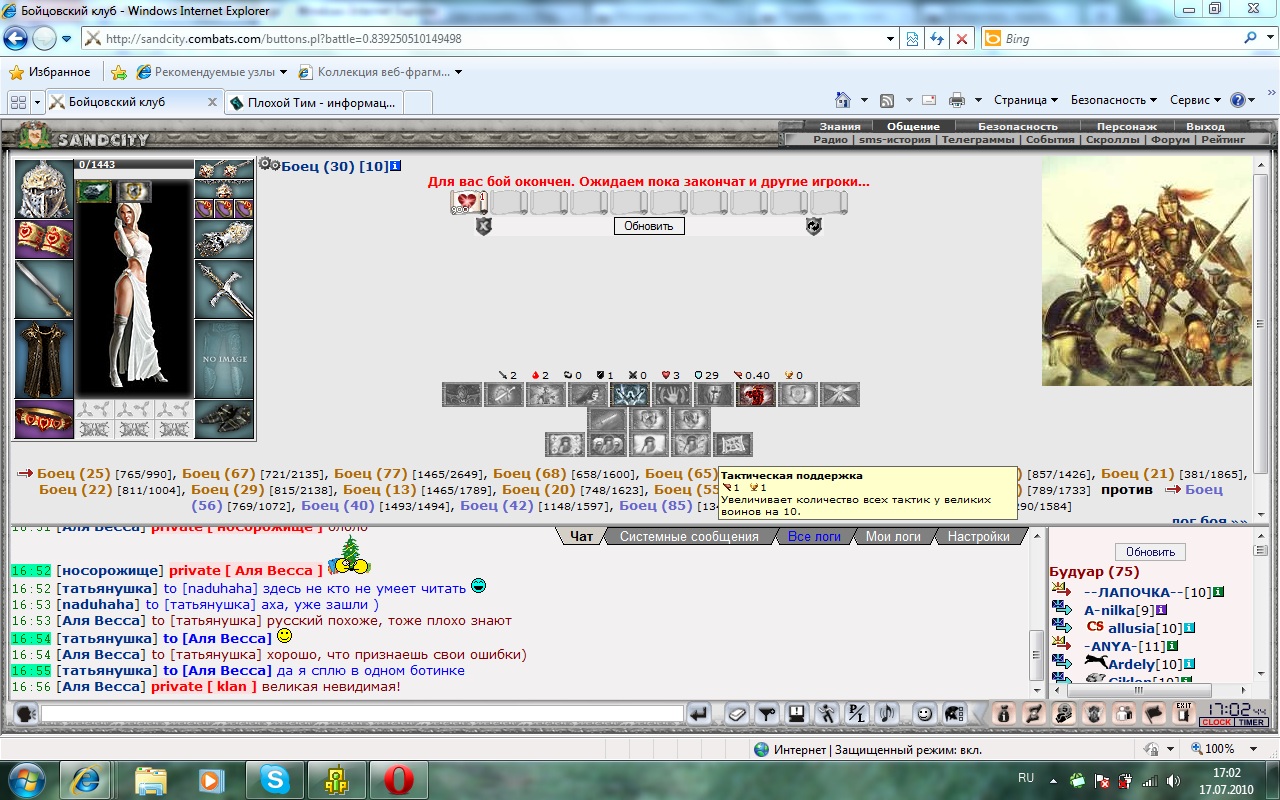Screen dimensions: 1280x800
Task: Open Коллекция веб-фрагментов dropdown
Action: pyautogui.click(x=381, y=72)
